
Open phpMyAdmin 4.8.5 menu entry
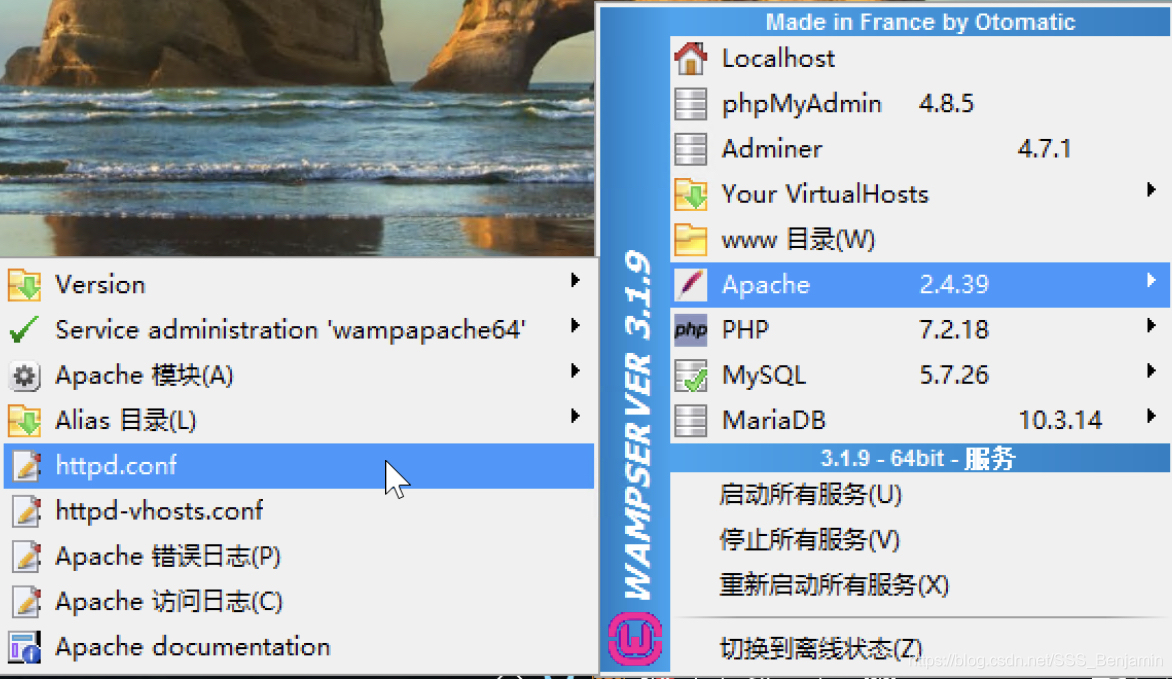919,104
